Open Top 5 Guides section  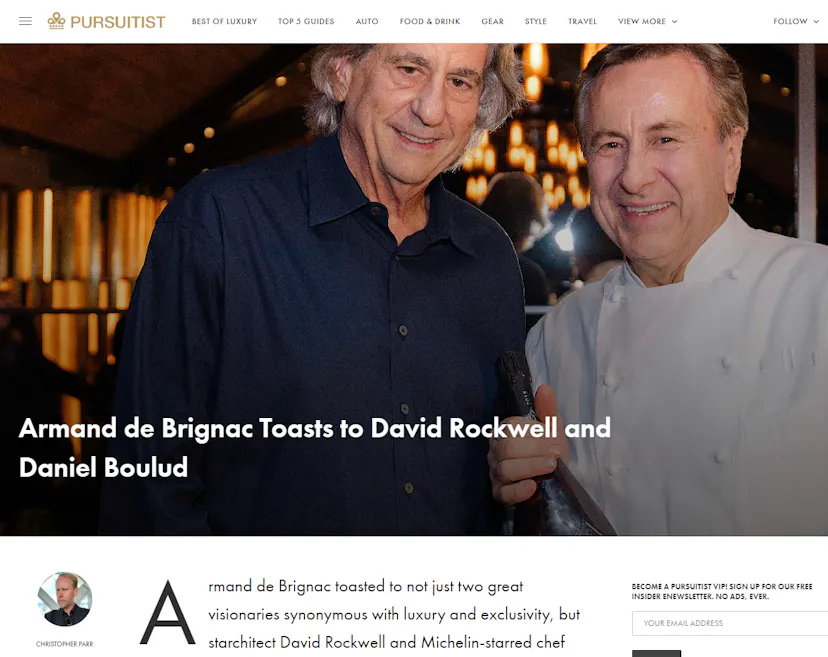(306, 21)
